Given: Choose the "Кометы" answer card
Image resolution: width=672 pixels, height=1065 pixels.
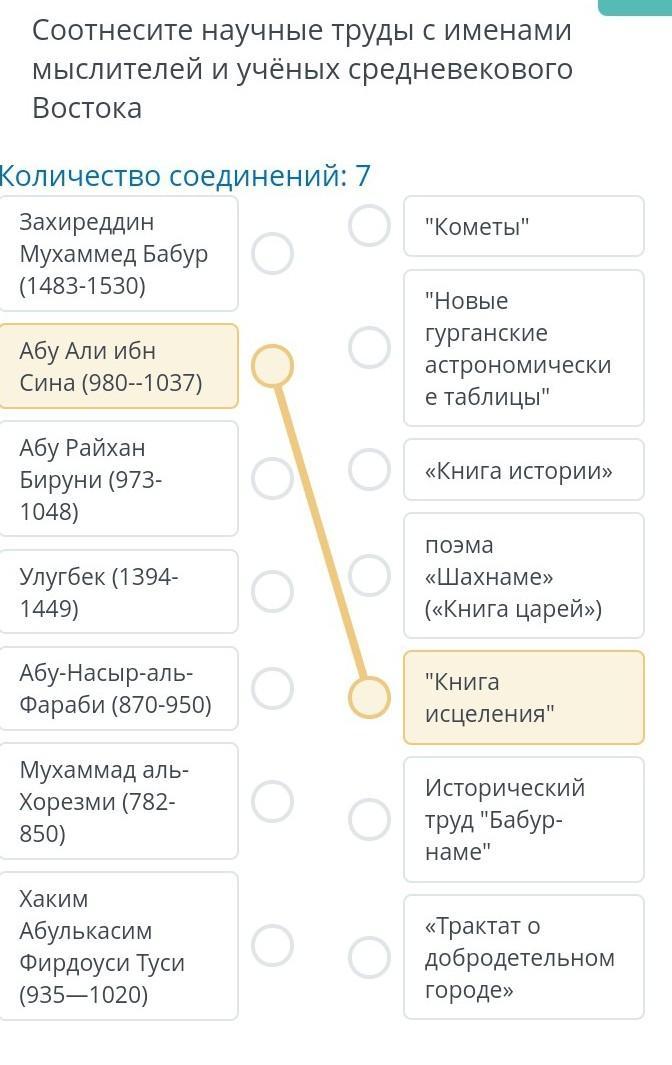Looking at the screenshot, I should 524,226.
